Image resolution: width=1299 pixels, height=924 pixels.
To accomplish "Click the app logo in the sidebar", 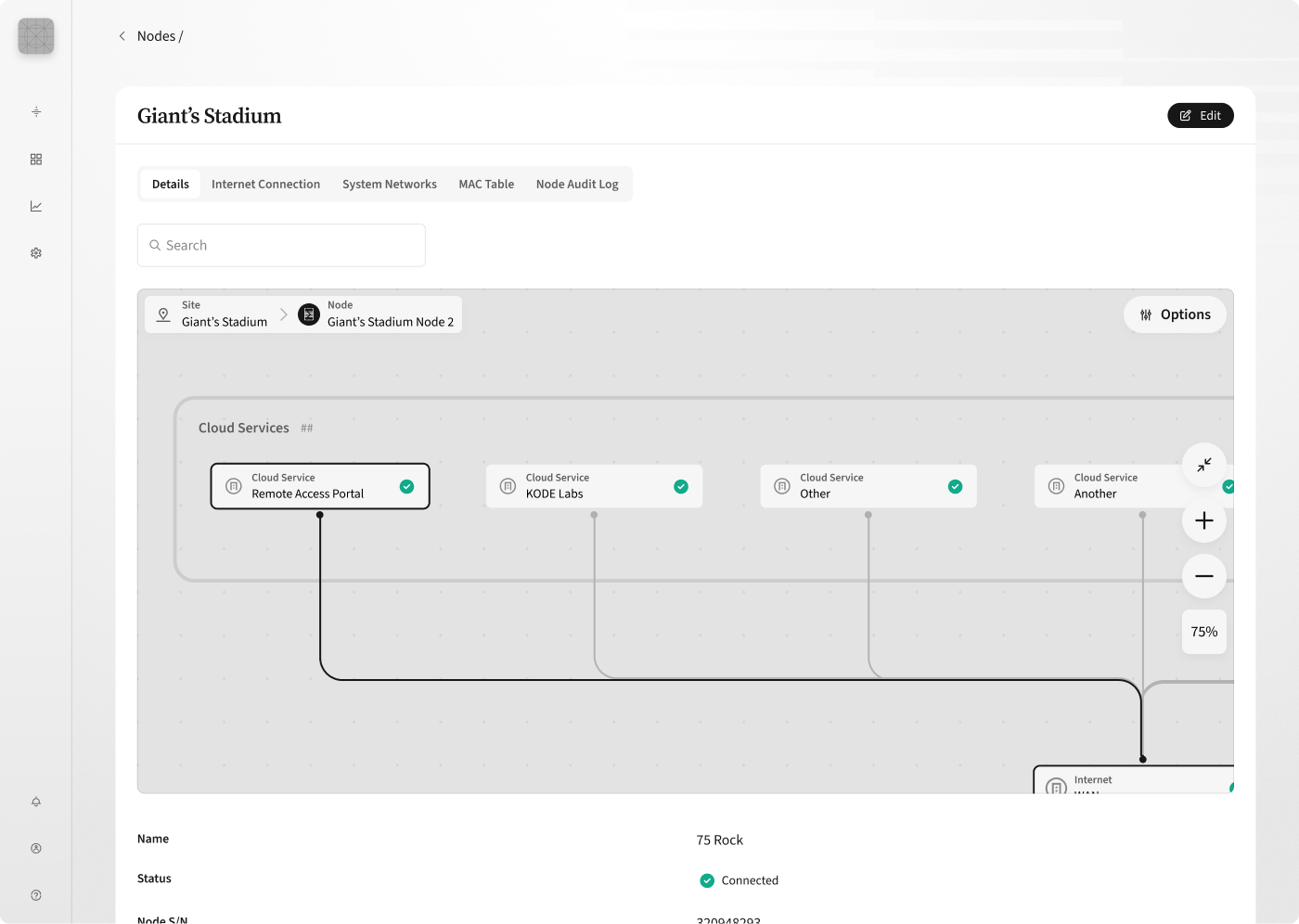I will pyautogui.click(x=36, y=36).
